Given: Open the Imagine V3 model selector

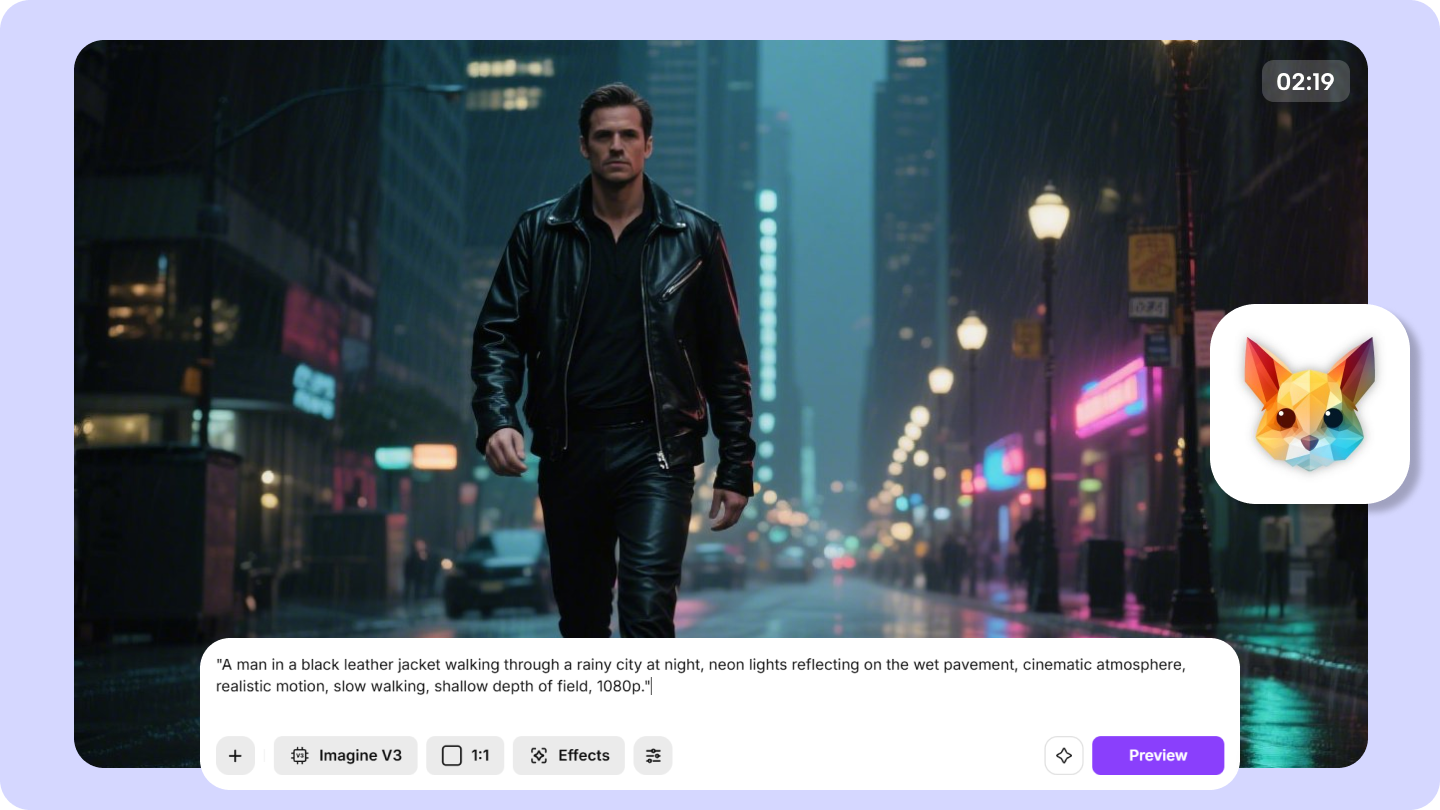Looking at the screenshot, I should [346, 756].
